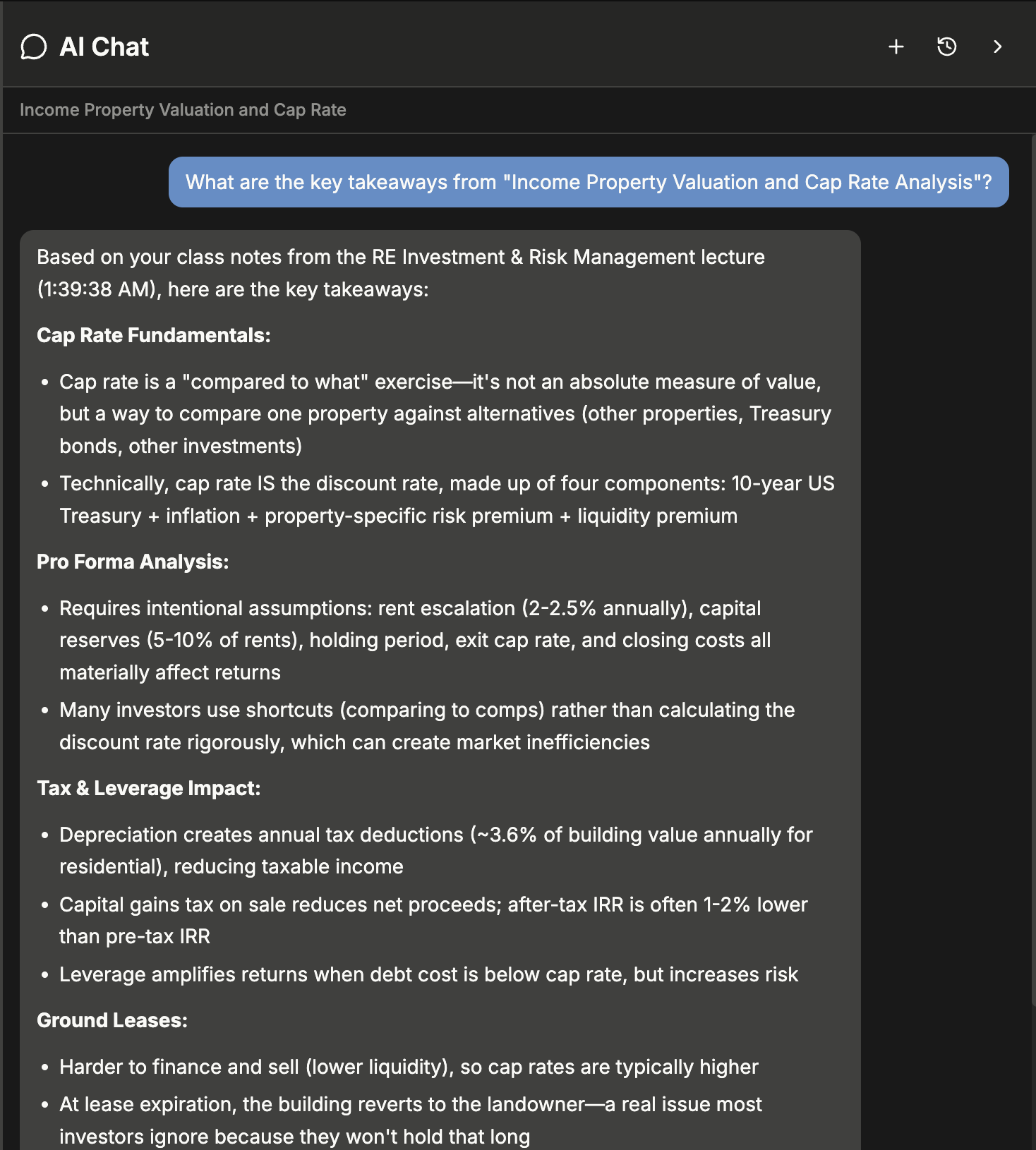Click the Ground Leases section header
This screenshot has height=1150, width=1036.
pyautogui.click(x=112, y=1020)
